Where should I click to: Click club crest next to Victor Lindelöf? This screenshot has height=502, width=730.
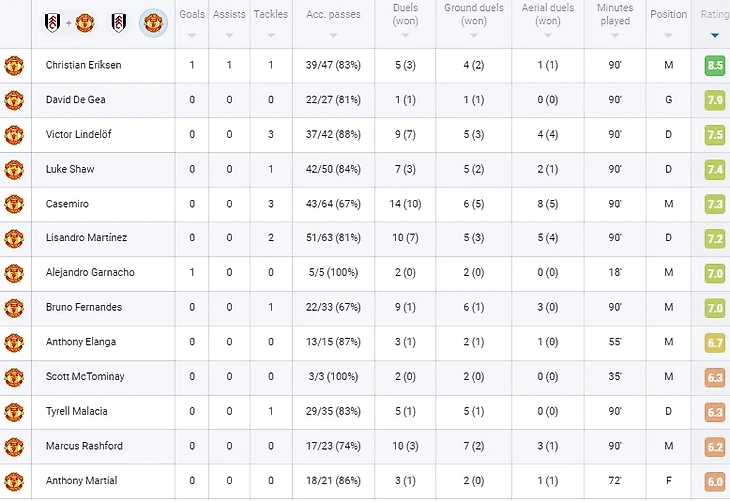coord(14,135)
